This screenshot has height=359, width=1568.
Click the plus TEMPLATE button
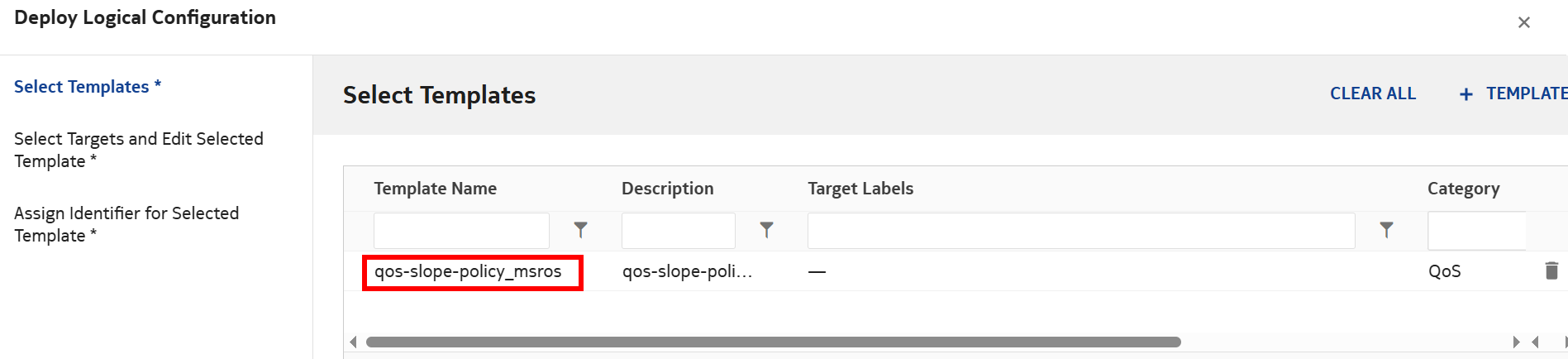point(1514,93)
